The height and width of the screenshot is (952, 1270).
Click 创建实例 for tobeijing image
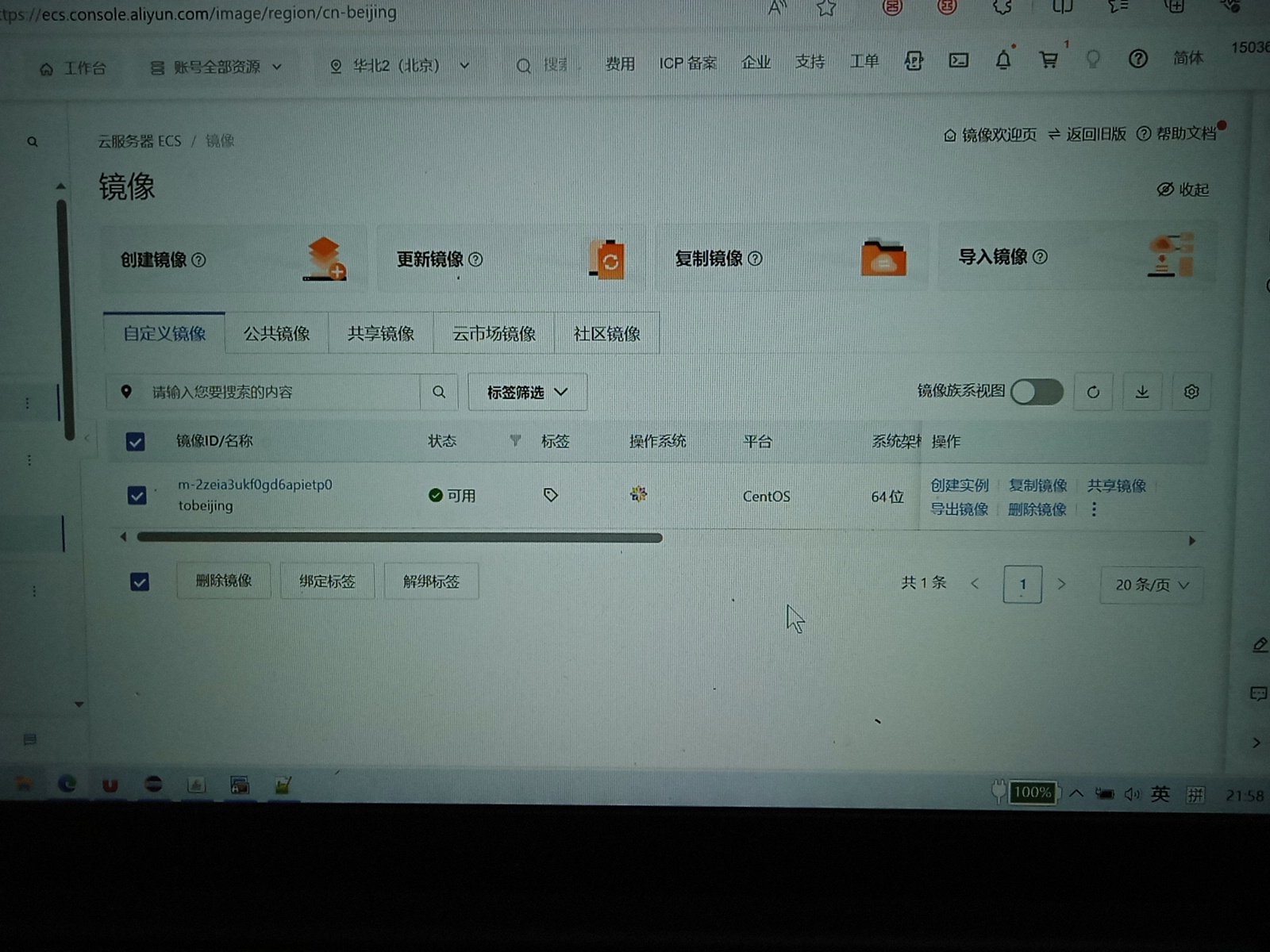pos(960,486)
